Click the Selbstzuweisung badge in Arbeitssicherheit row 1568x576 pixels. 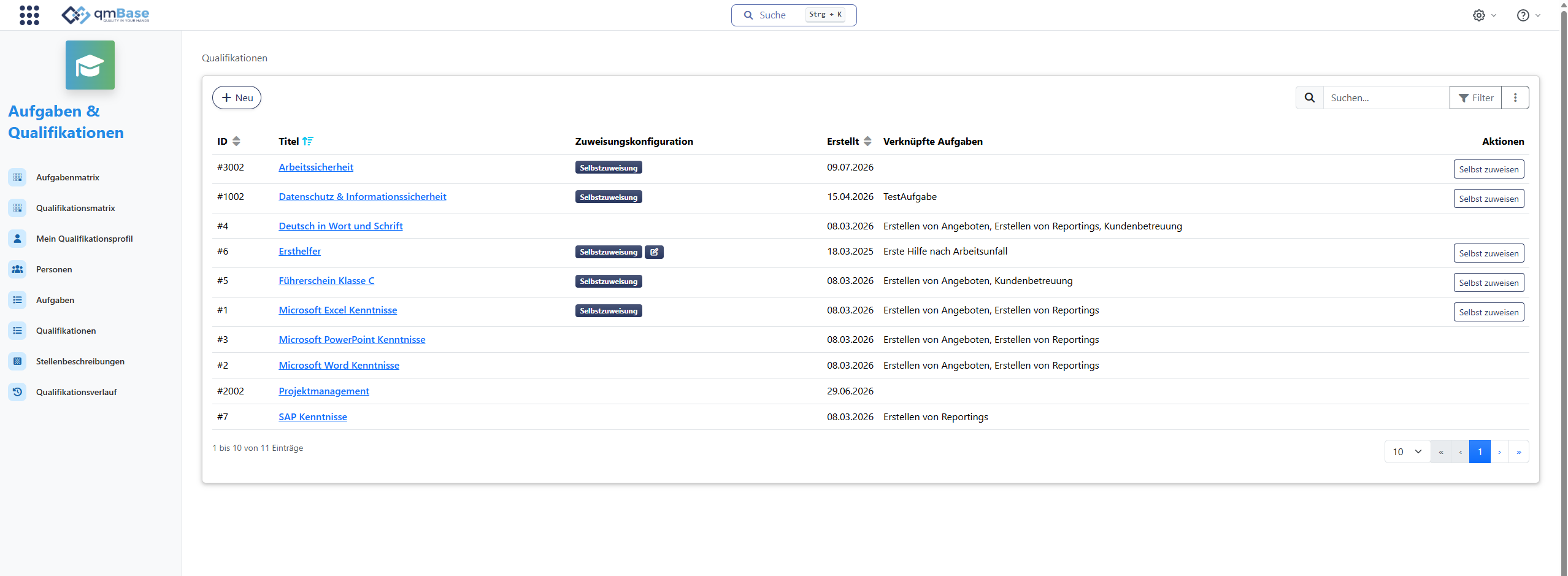click(609, 167)
